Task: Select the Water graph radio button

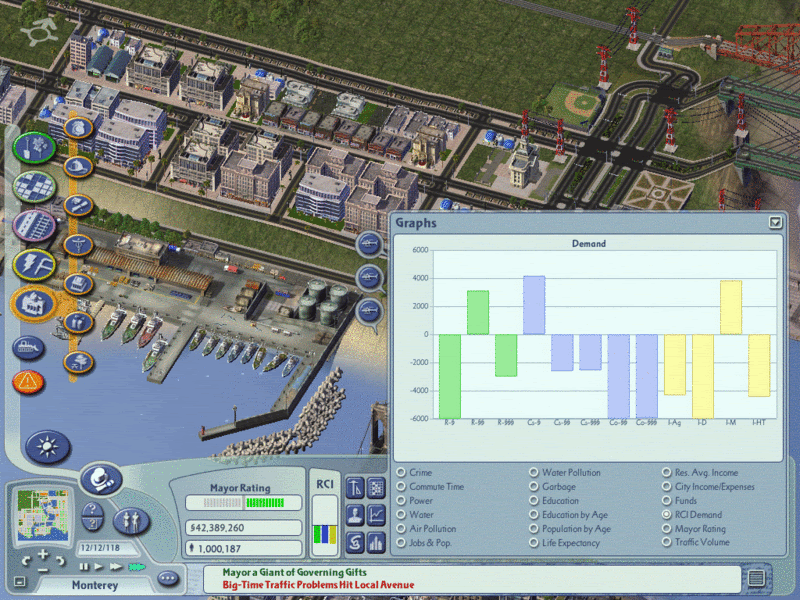Action: 401,514
